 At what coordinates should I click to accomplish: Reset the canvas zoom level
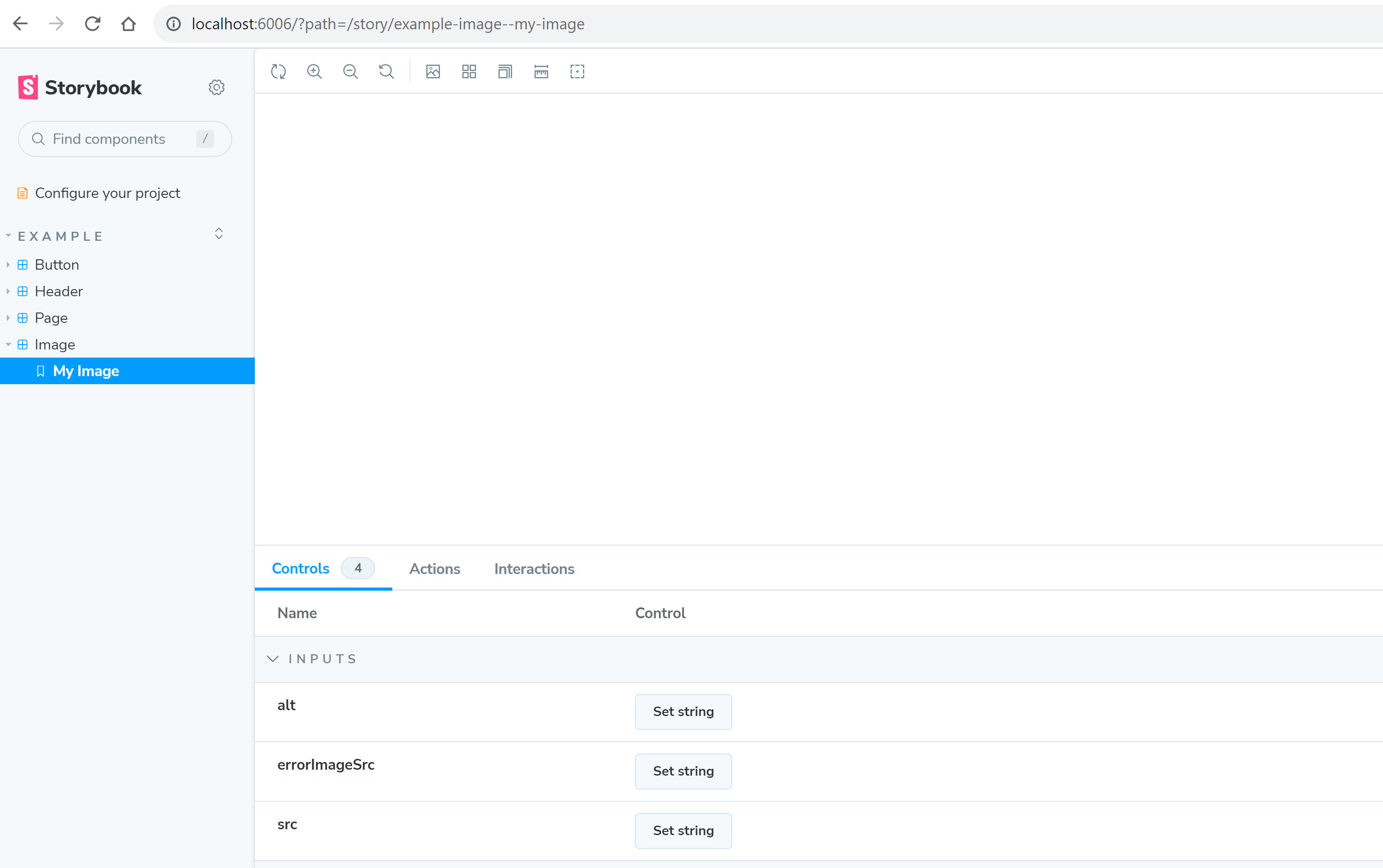tap(386, 71)
